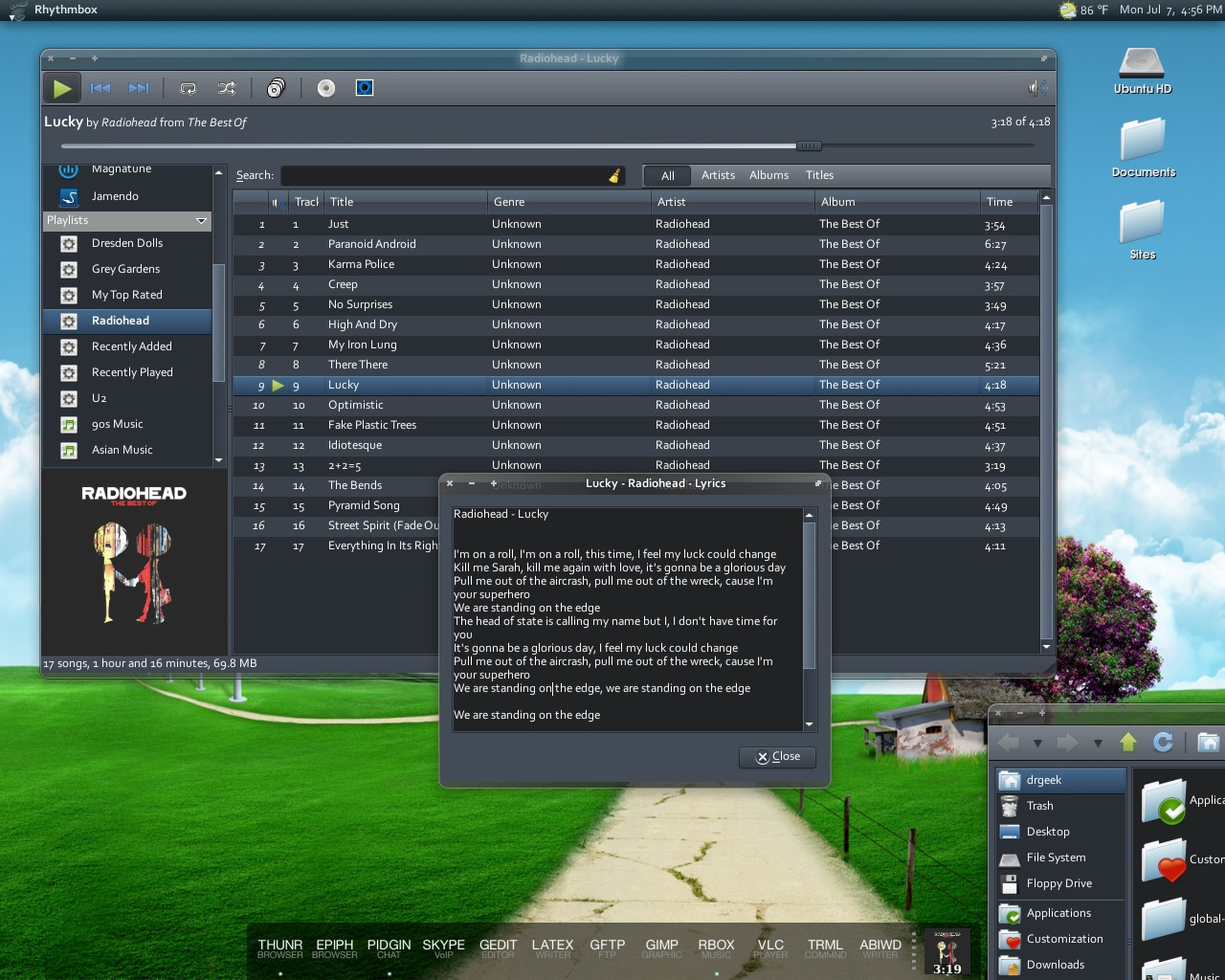Open the Sites folder on desktop
Viewport: 1225px width, 980px height.
coord(1143,230)
